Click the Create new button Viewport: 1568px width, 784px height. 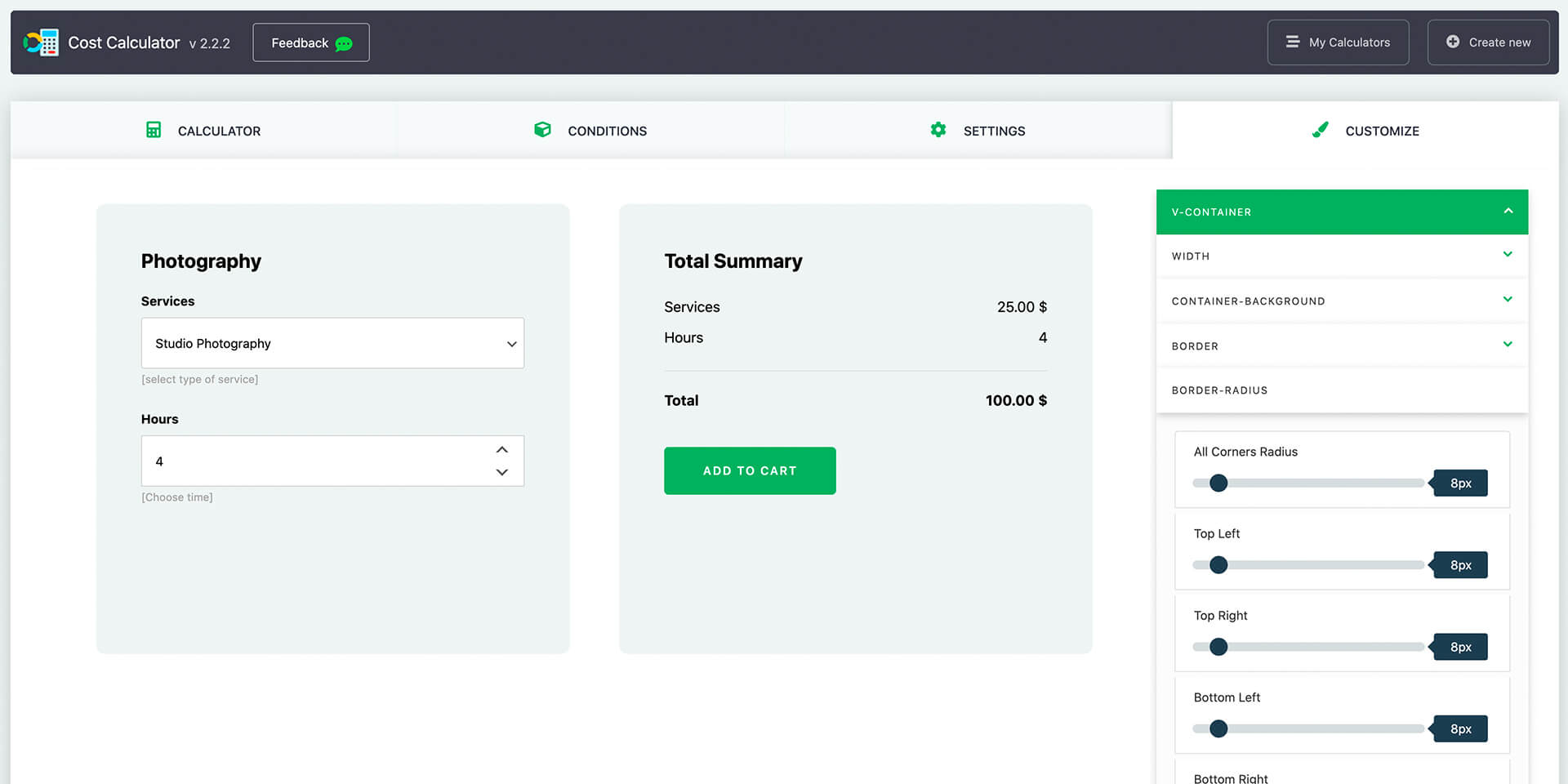(x=1488, y=42)
